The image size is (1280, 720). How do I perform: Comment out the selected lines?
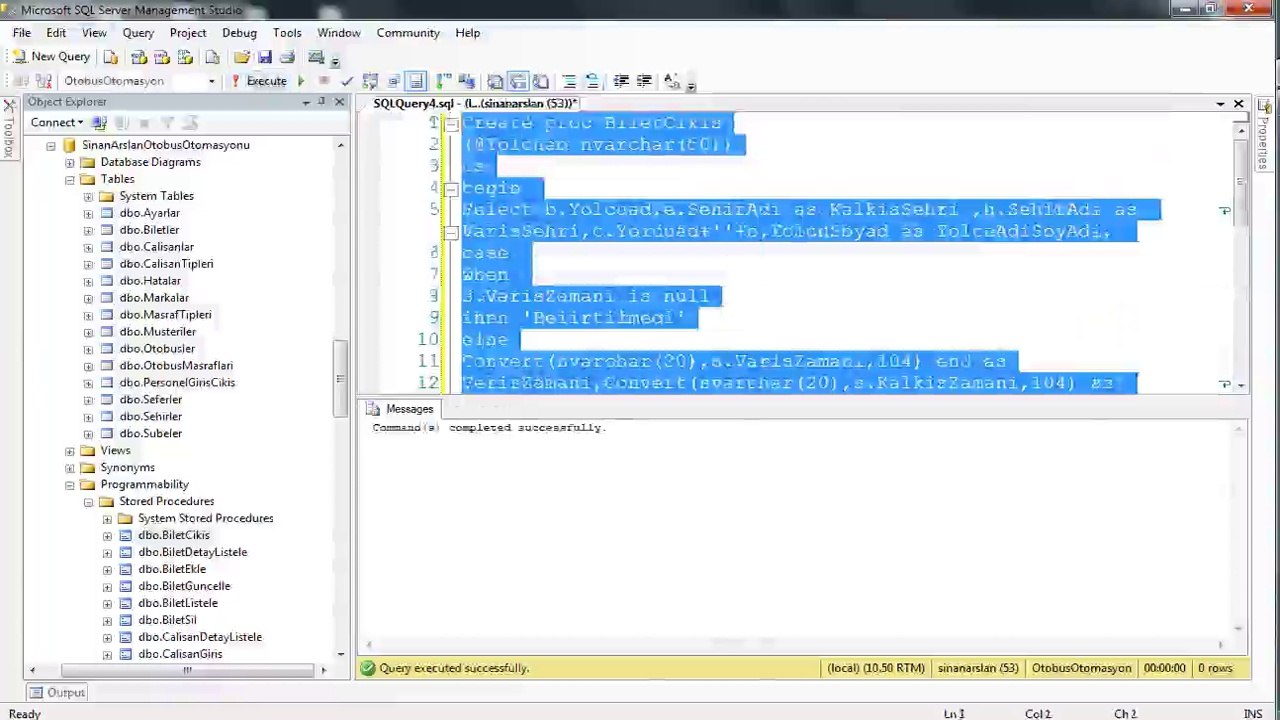click(x=569, y=81)
